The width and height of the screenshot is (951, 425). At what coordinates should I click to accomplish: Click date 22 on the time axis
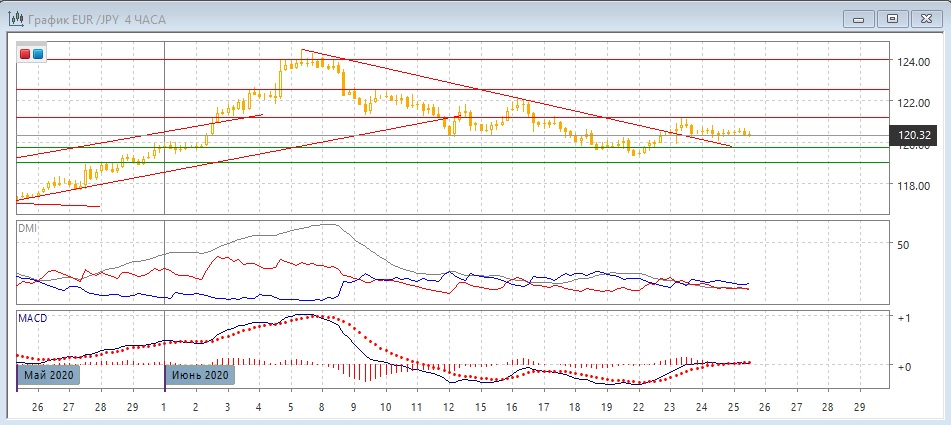638,407
